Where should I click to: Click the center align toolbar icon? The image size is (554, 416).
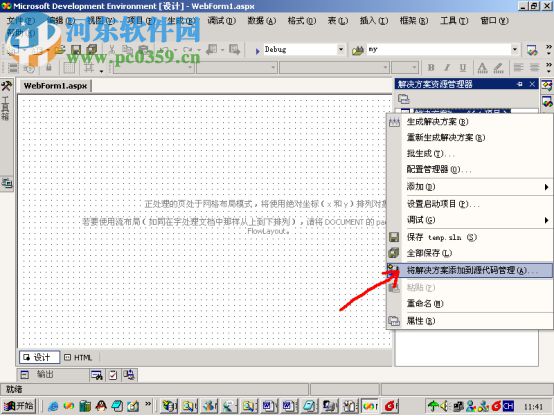point(534,67)
